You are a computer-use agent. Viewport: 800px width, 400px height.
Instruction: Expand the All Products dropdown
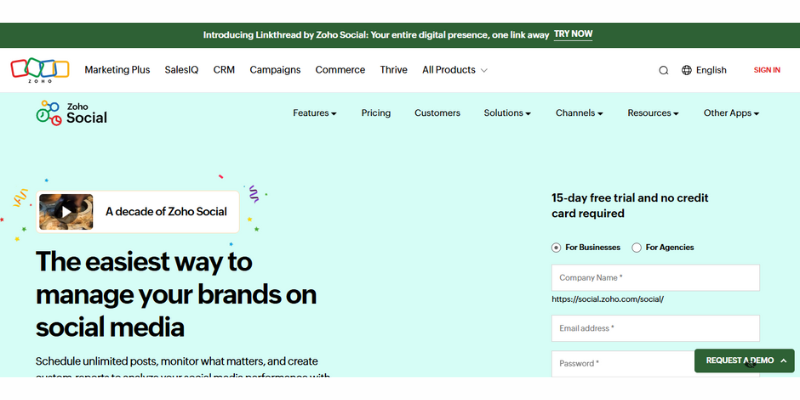454,70
